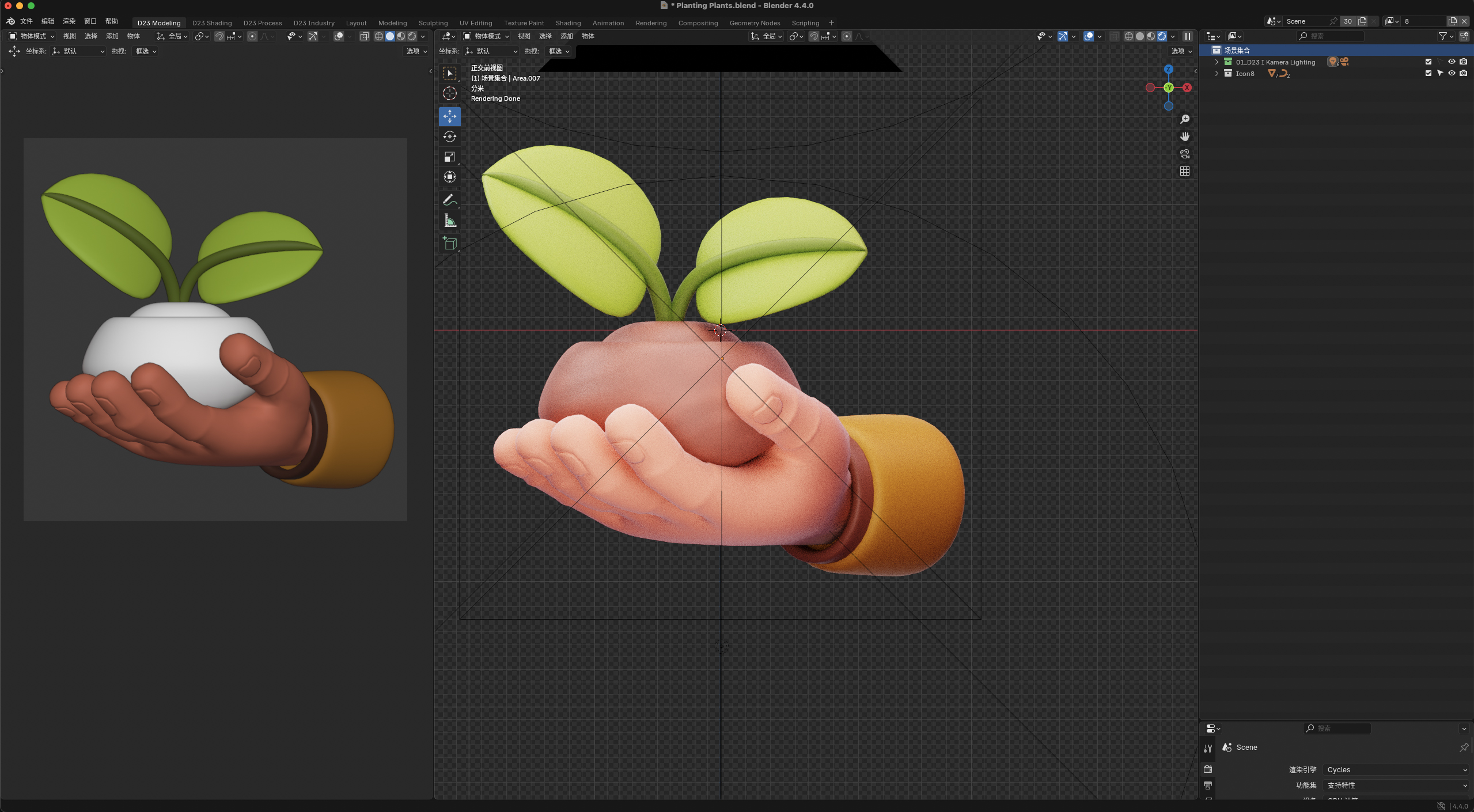The image size is (1474, 812).
Task: Open the 渲染 render menu
Action: [x=69, y=21]
